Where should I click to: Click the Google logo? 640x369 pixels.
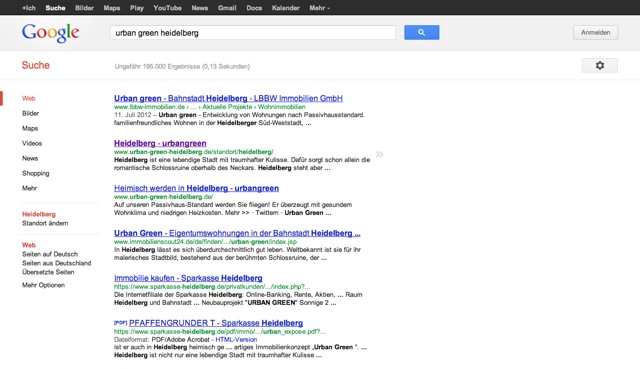coord(51,33)
